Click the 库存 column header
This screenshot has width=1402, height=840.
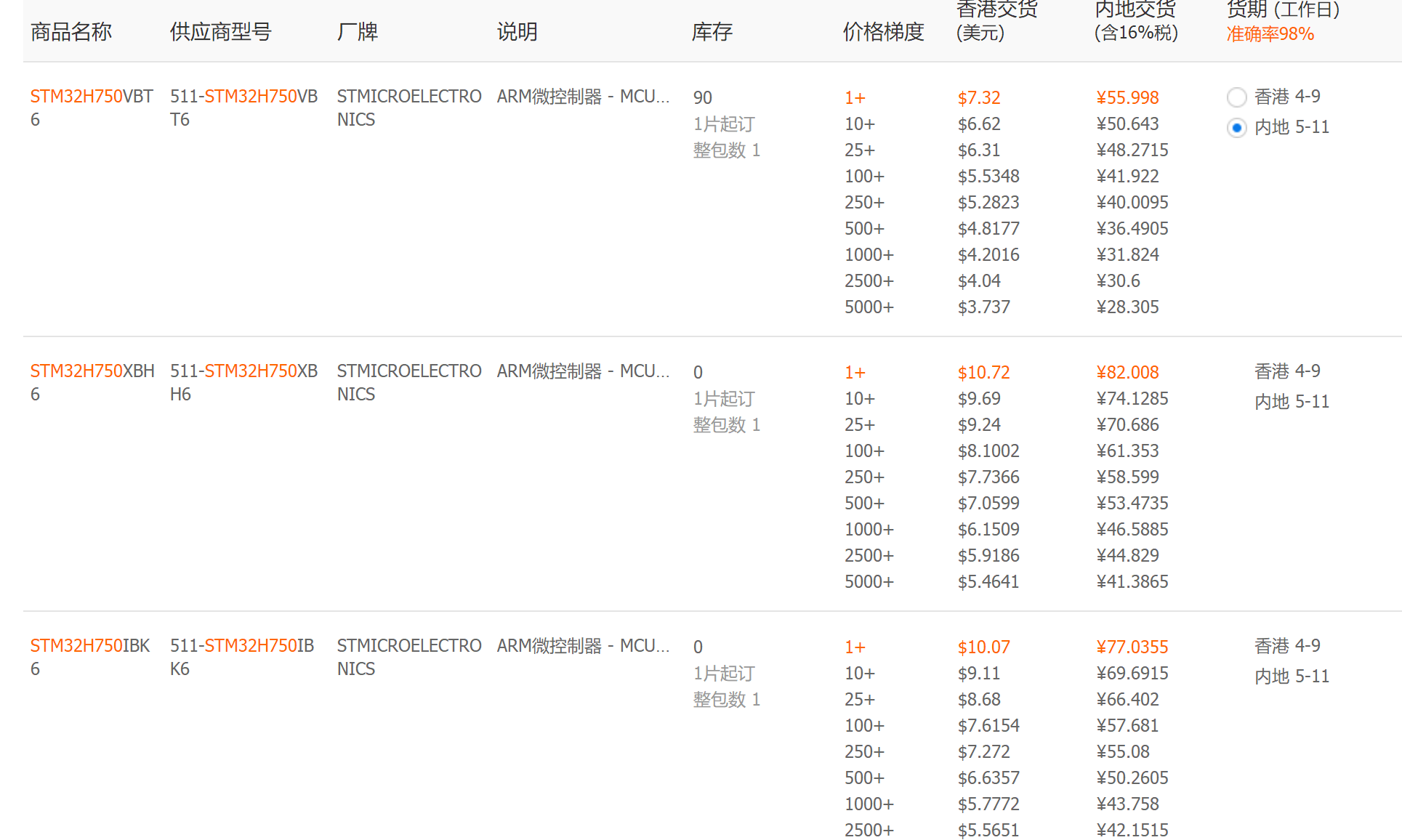(712, 32)
